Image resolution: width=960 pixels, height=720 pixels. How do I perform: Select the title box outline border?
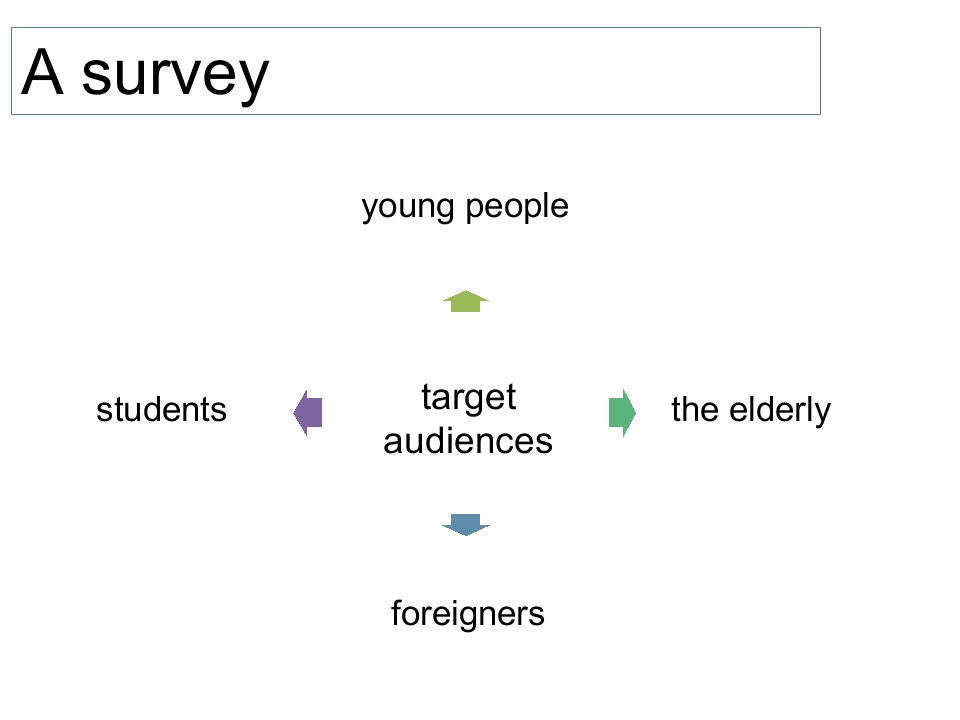click(x=416, y=28)
